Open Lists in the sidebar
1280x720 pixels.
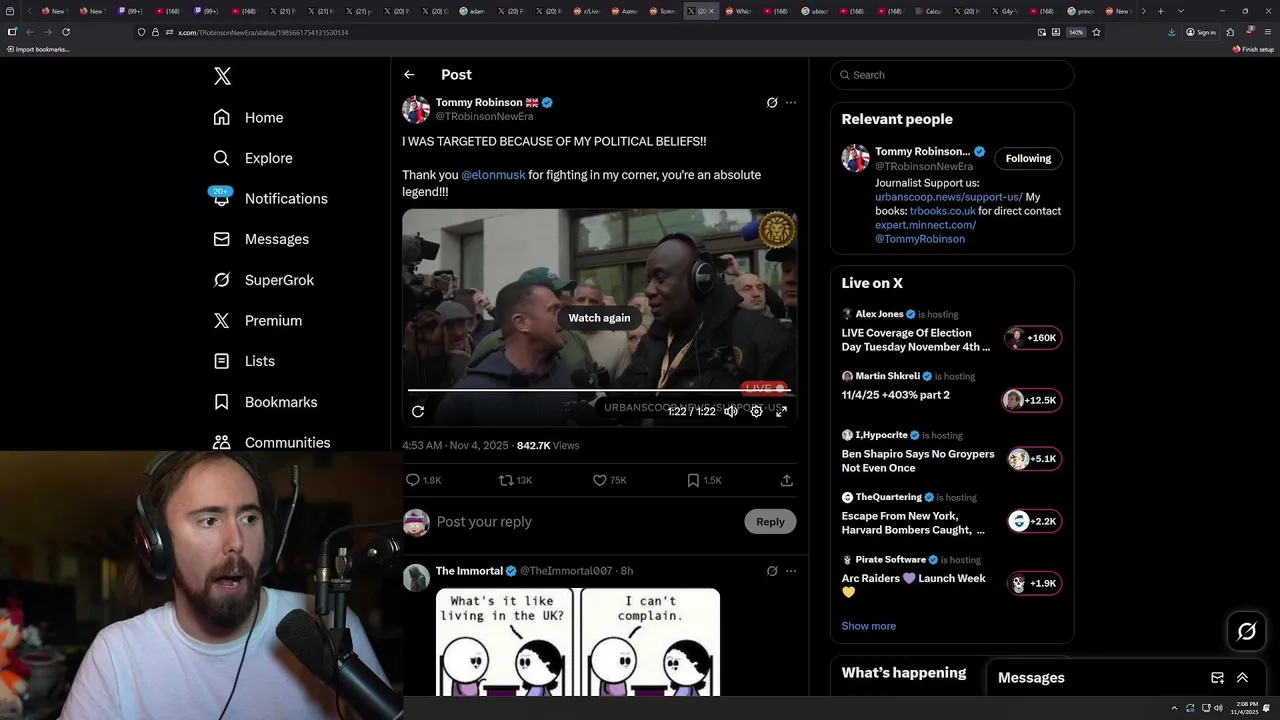click(244, 361)
